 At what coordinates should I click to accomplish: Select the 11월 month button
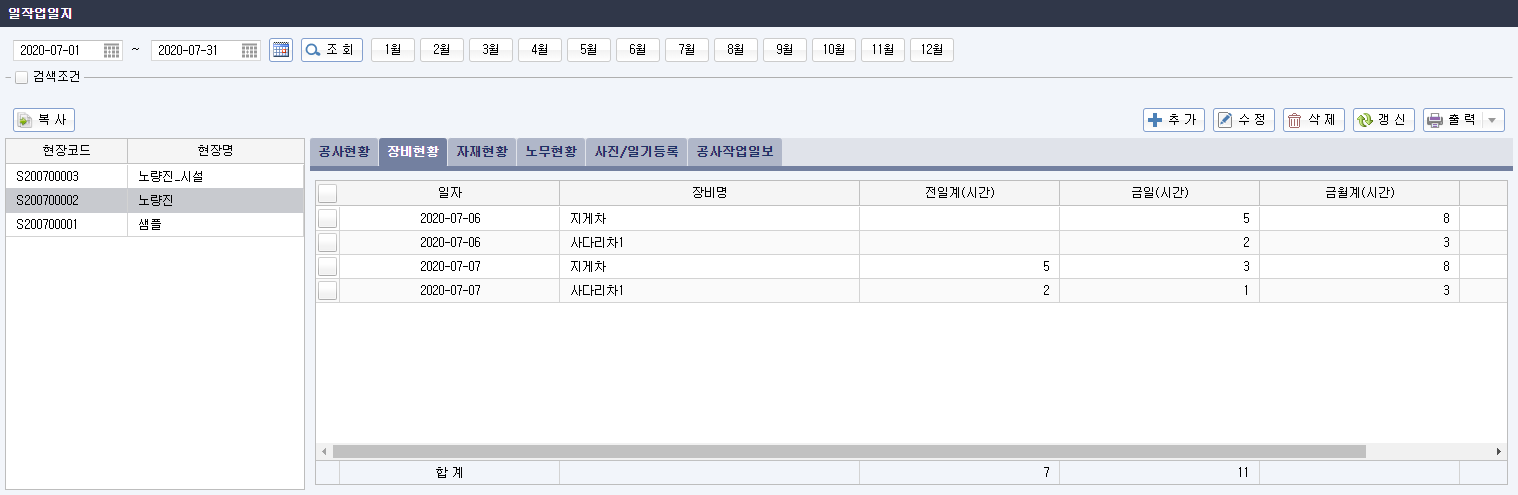click(883, 50)
